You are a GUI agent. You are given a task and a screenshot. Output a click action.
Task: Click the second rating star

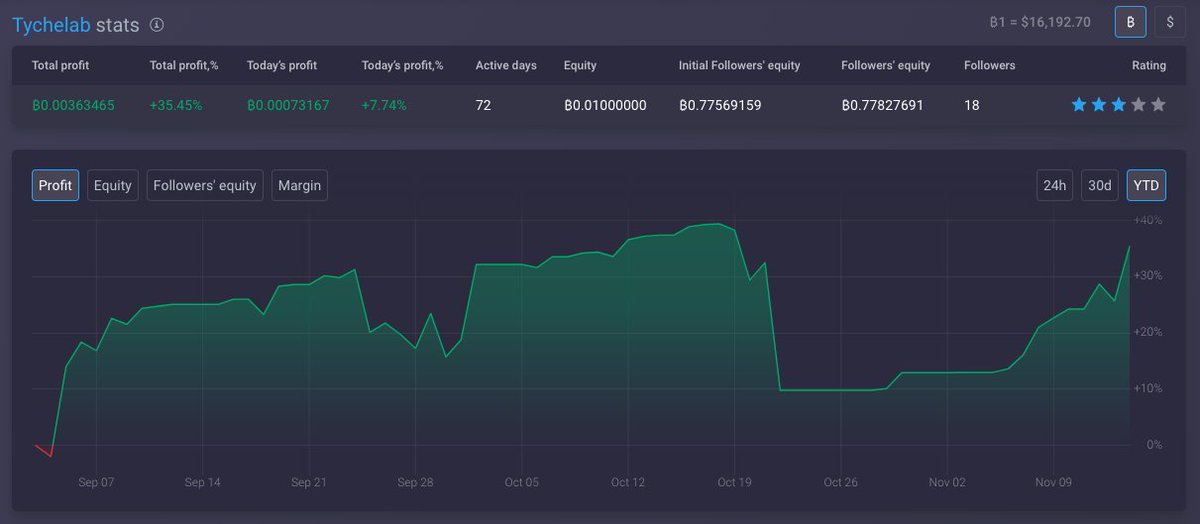click(1099, 104)
